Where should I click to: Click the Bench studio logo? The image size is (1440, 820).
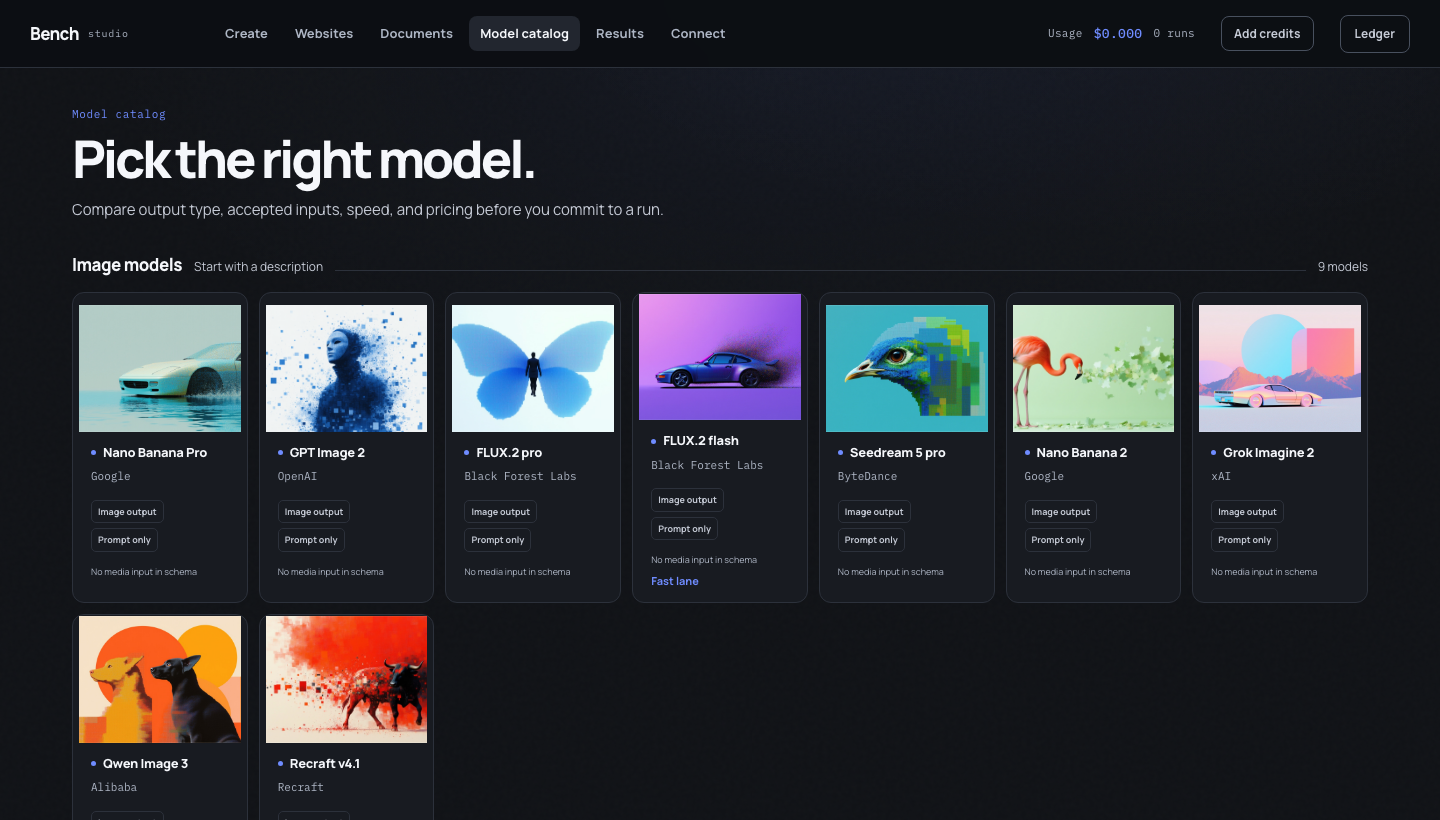tap(79, 34)
